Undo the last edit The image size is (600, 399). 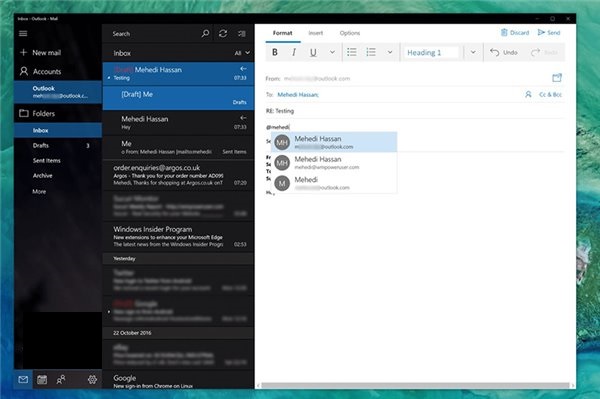click(504, 52)
